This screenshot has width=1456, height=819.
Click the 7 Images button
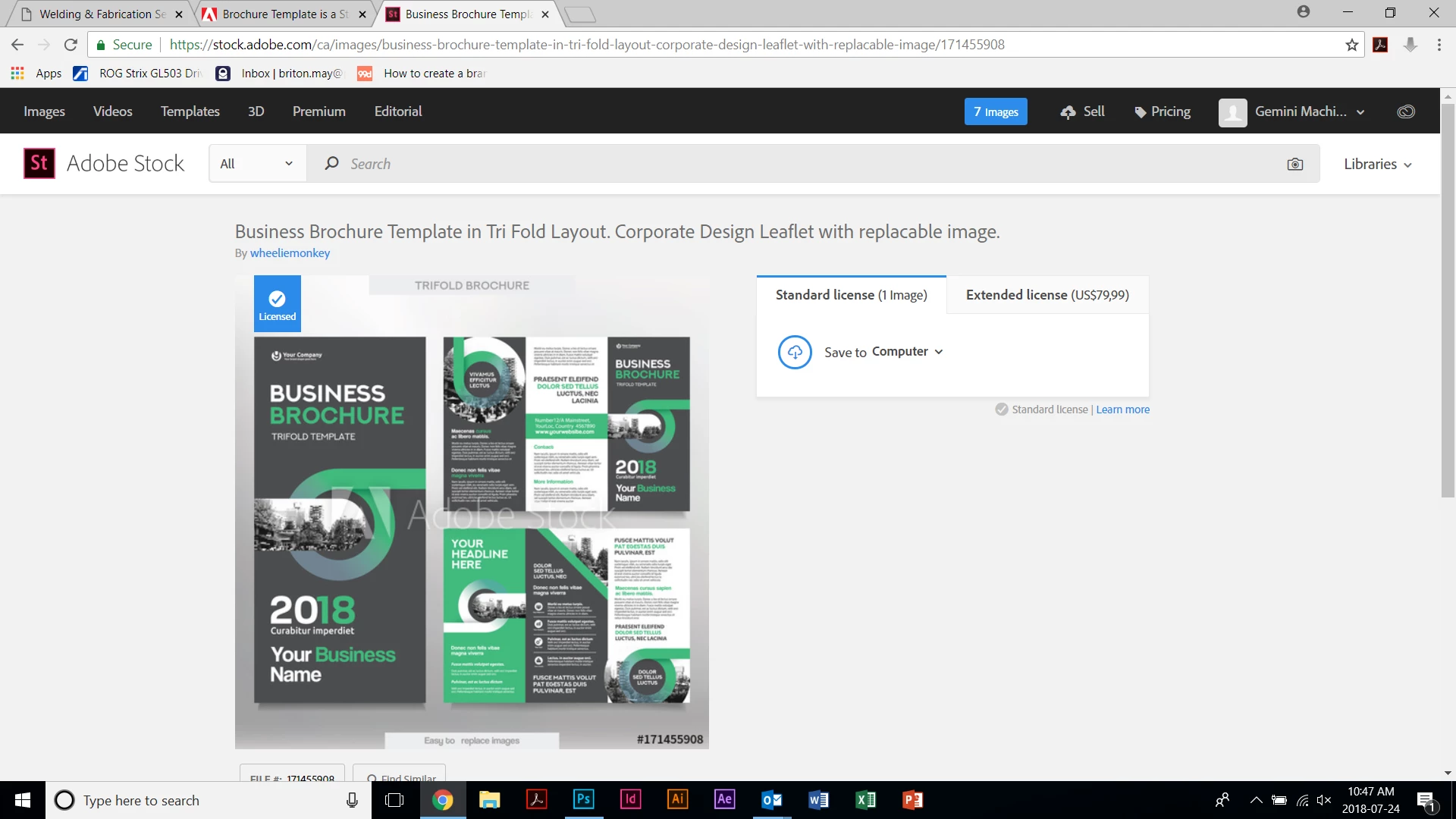(995, 111)
